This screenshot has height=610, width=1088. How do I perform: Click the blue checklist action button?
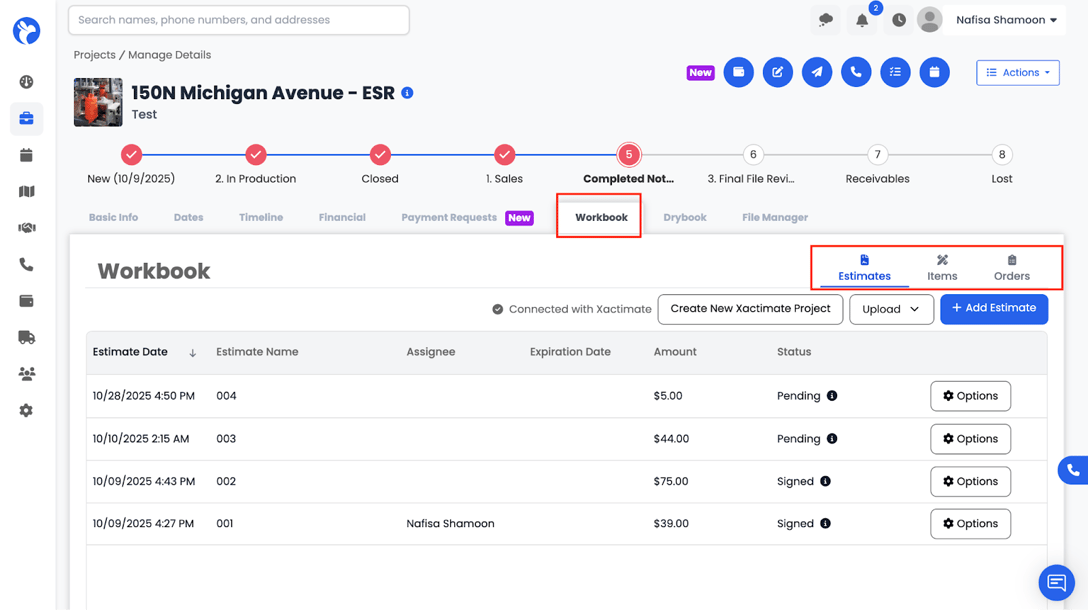[895, 72]
